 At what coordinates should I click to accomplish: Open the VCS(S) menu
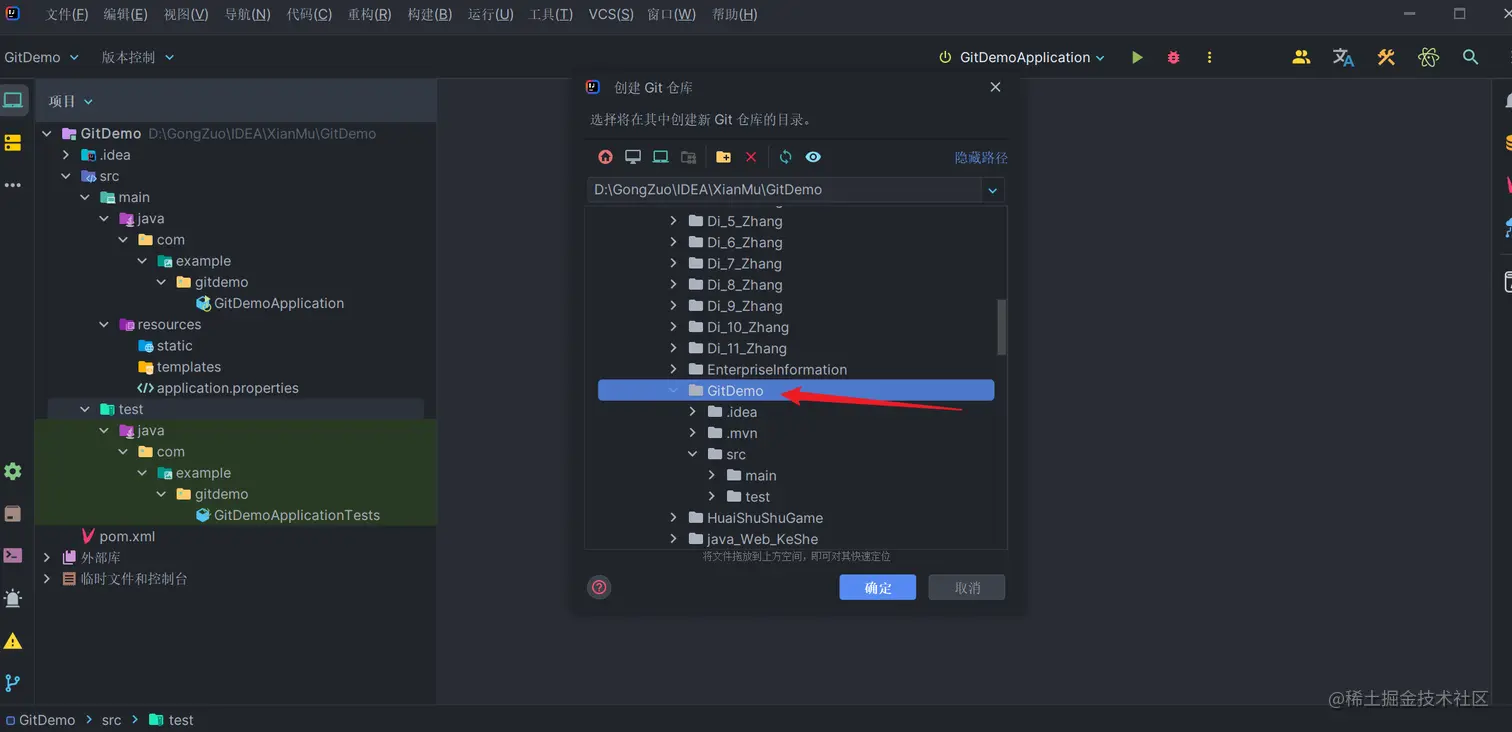click(x=611, y=14)
